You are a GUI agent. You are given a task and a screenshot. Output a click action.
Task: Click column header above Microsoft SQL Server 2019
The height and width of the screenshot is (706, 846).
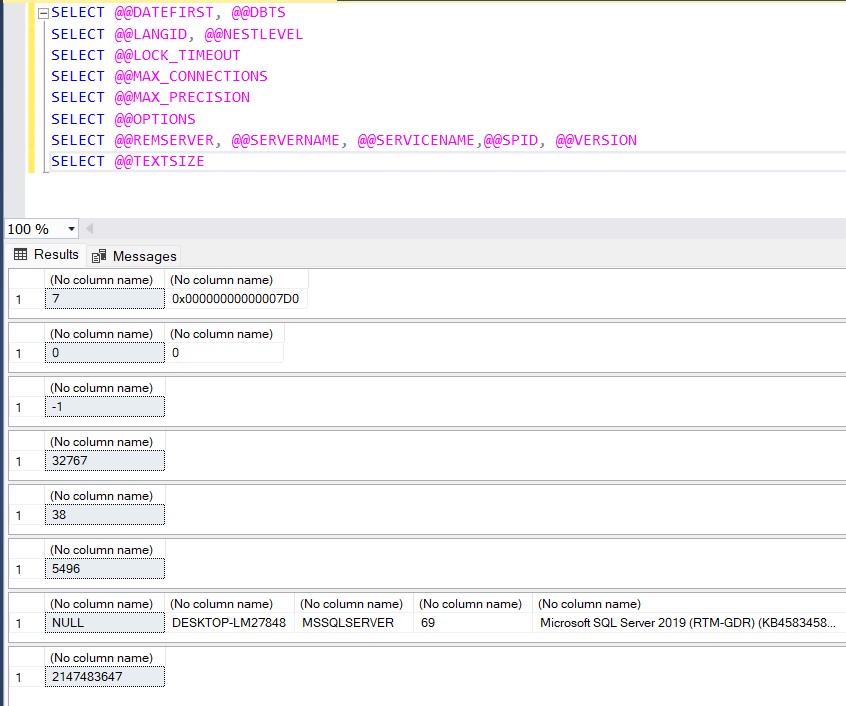click(x=690, y=604)
